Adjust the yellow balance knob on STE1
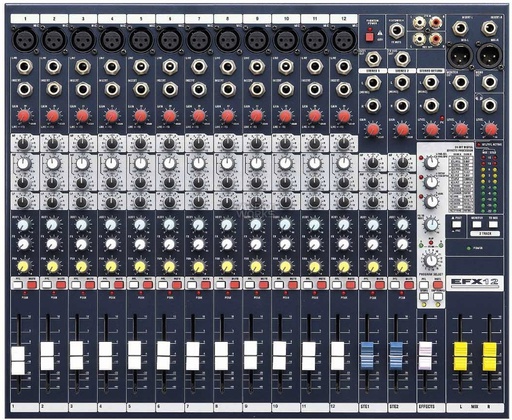 point(373,267)
